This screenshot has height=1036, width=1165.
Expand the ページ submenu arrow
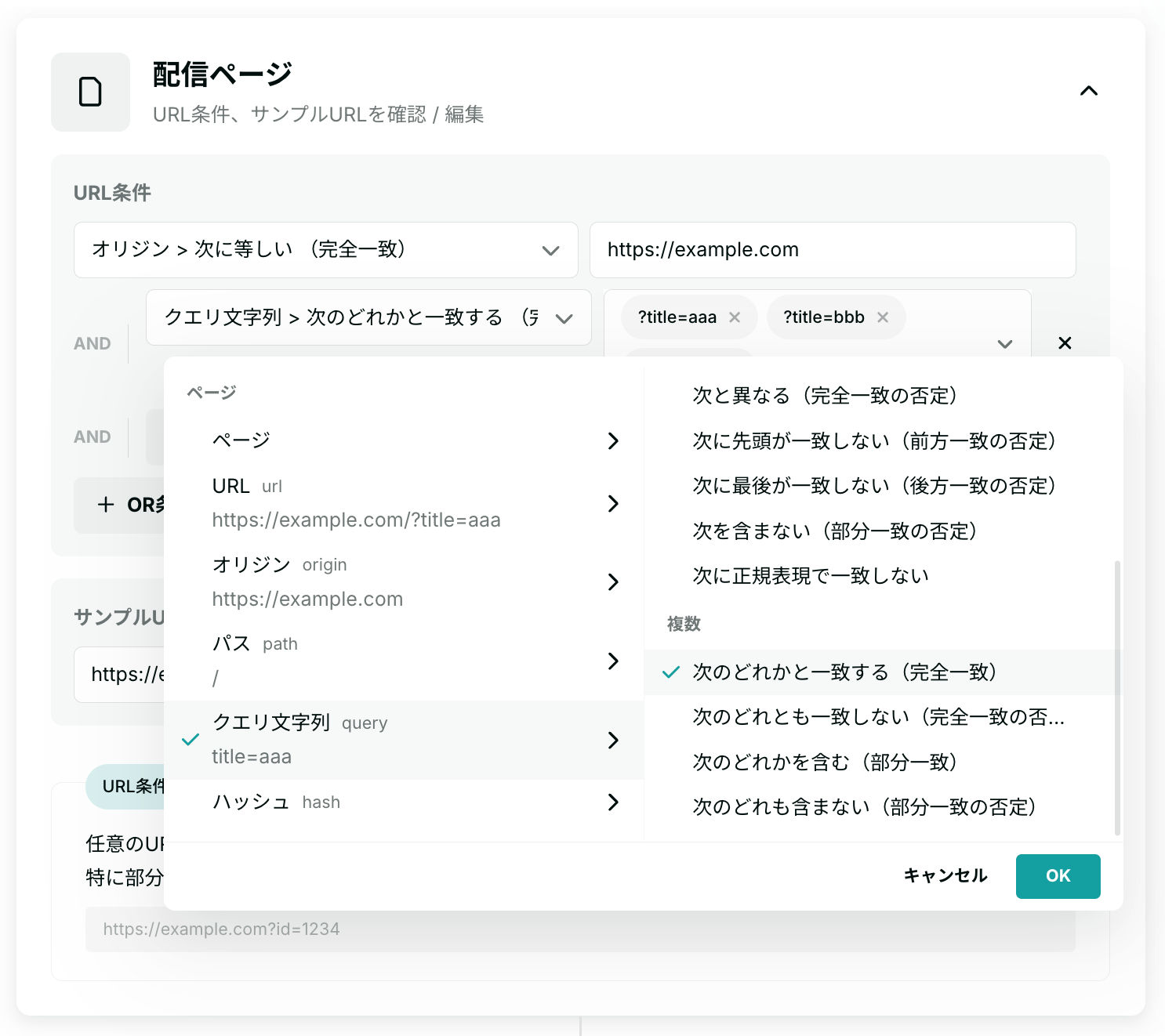pos(613,440)
